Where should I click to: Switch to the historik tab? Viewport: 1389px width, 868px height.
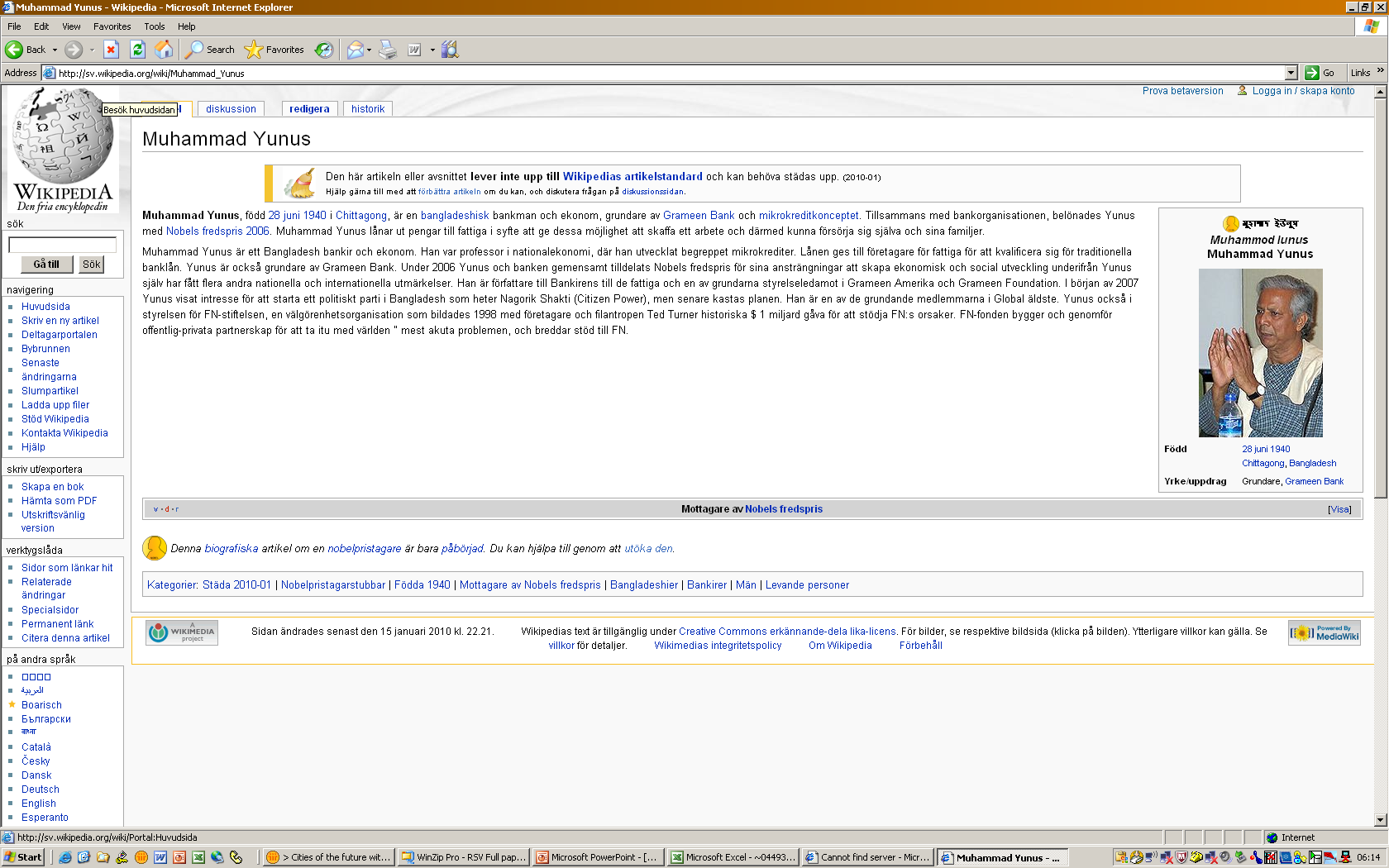pyautogui.click(x=368, y=109)
